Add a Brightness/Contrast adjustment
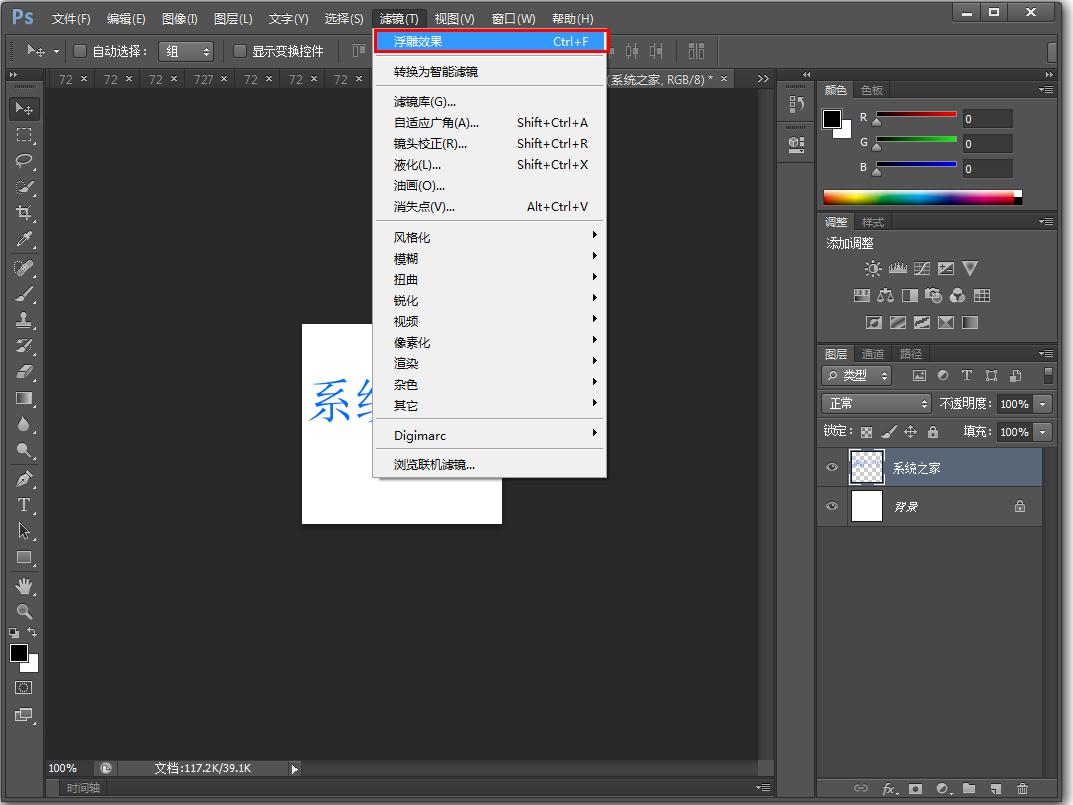 click(x=872, y=268)
